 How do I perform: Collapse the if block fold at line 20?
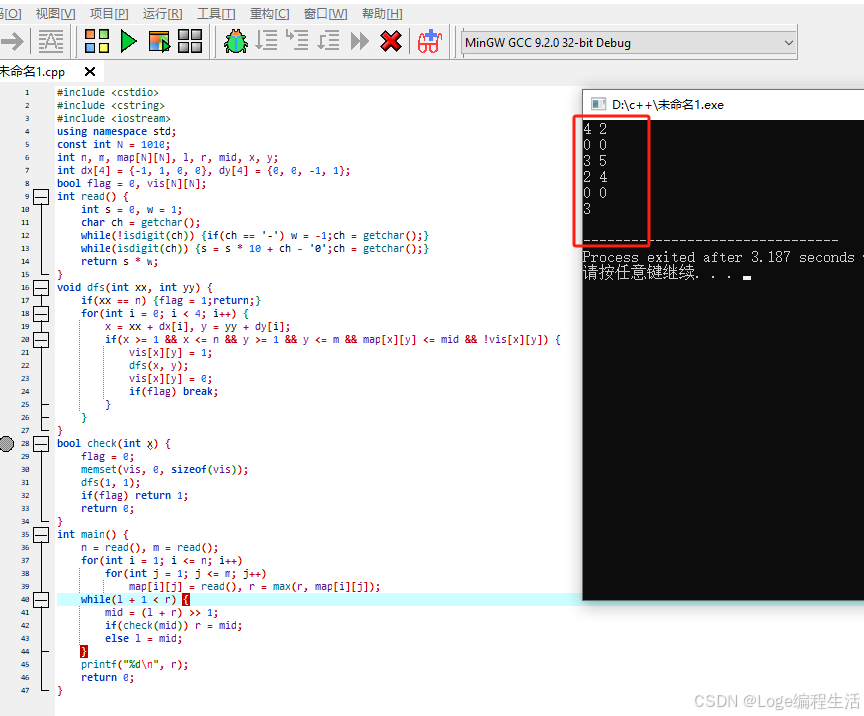(41, 340)
